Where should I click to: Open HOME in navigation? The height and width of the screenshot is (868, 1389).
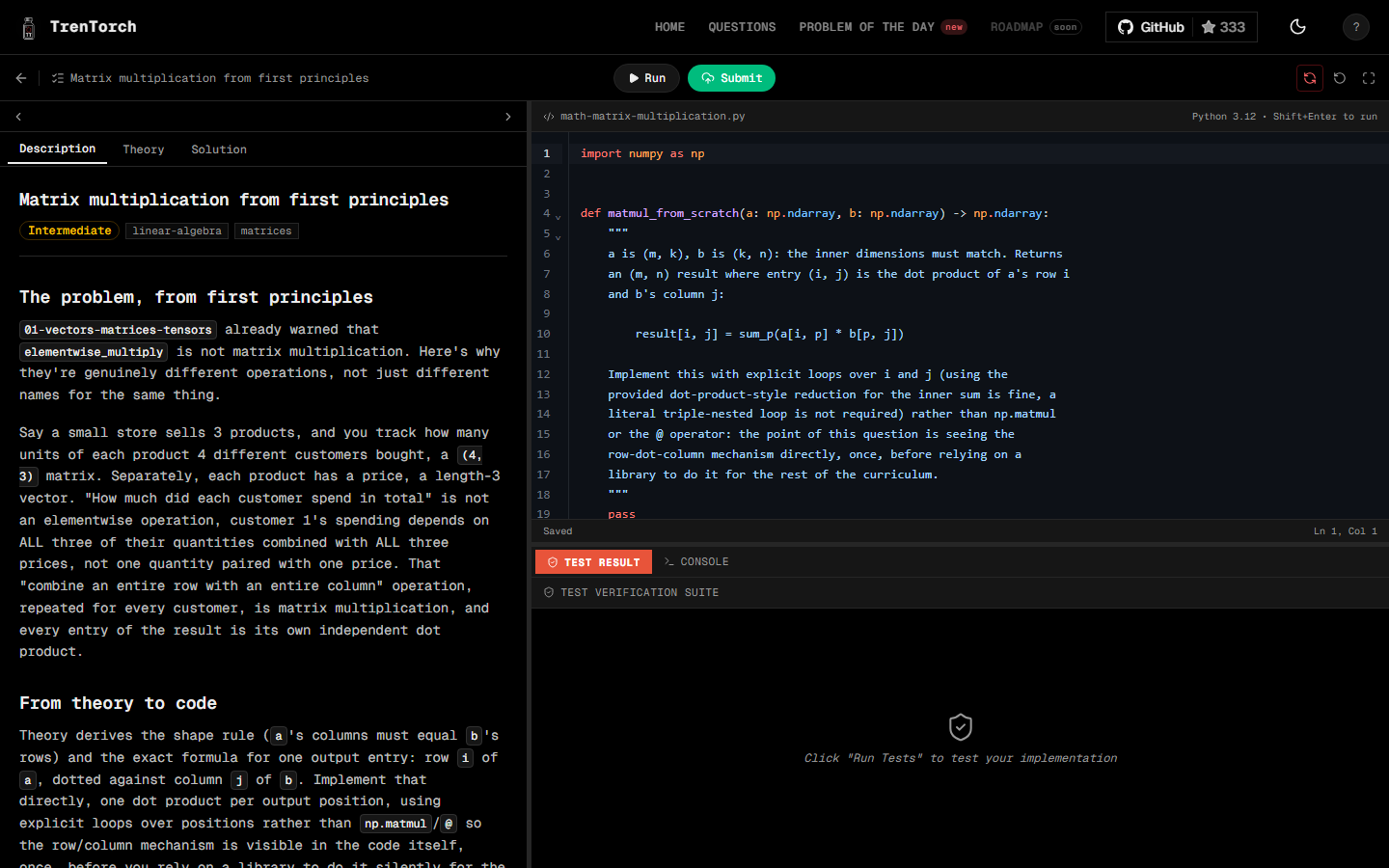point(669,27)
